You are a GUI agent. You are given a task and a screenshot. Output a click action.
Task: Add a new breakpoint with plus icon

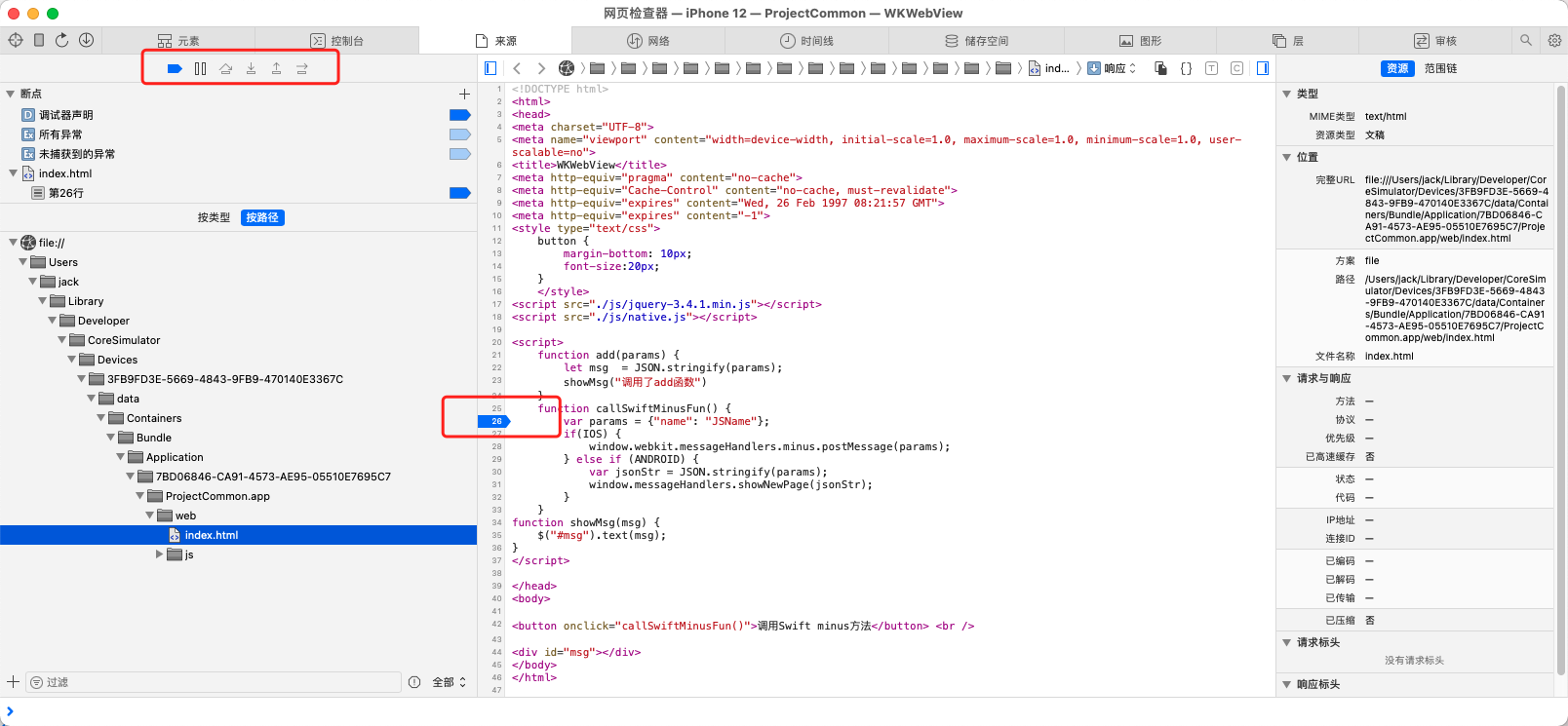click(464, 95)
